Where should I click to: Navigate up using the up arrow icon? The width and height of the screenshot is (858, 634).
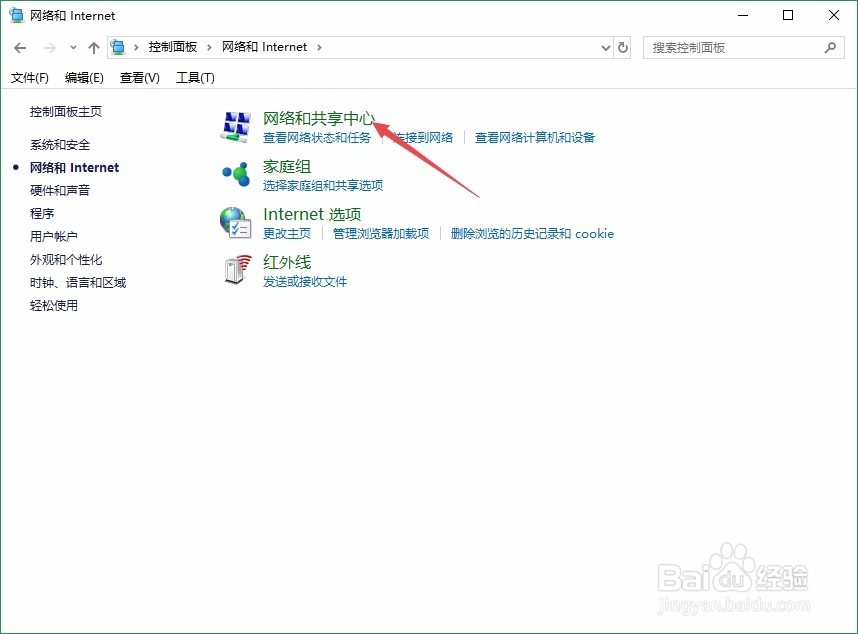tap(93, 47)
